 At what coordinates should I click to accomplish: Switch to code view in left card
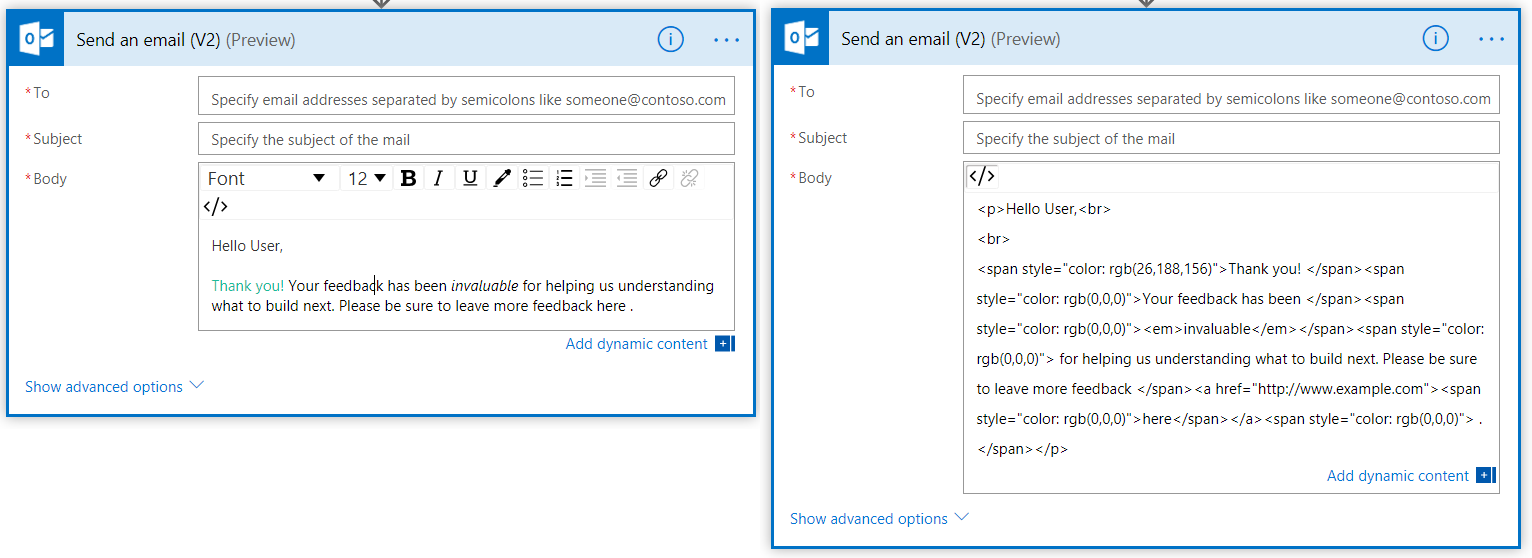pyautogui.click(x=215, y=207)
